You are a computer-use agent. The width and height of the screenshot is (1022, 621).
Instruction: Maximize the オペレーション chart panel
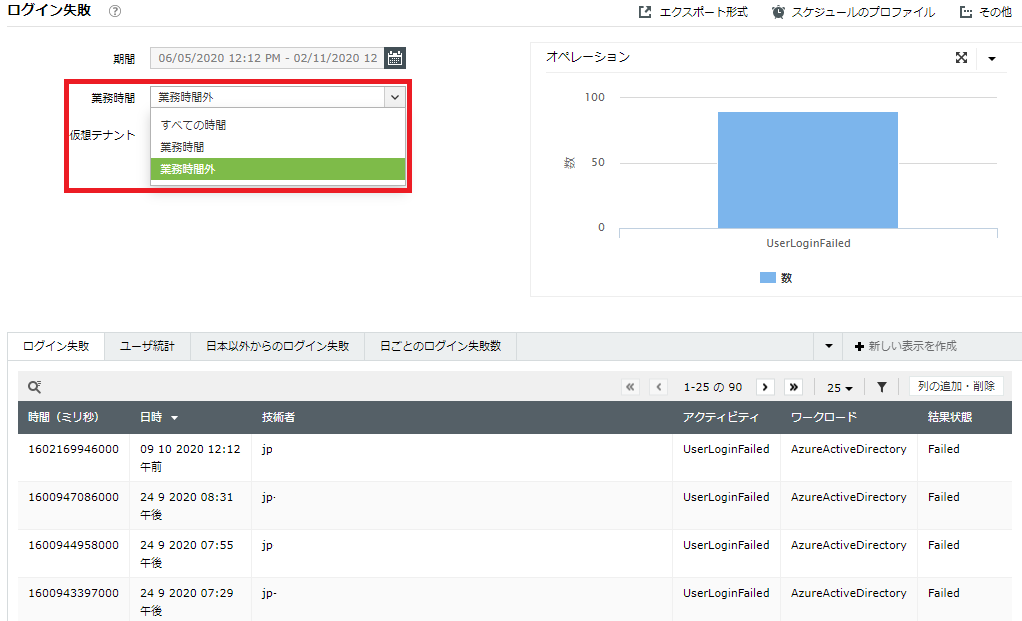(961, 57)
